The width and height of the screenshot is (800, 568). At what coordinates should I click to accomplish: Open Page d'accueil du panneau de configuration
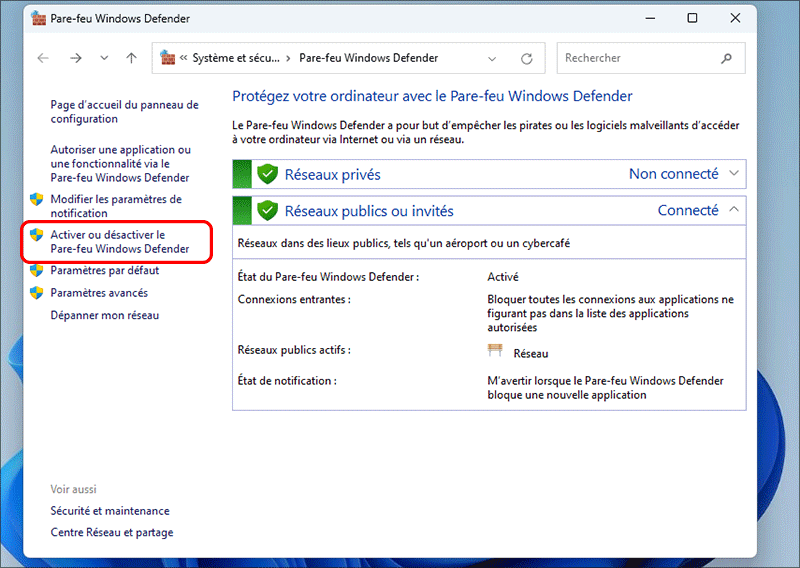pyautogui.click(x=124, y=112)
